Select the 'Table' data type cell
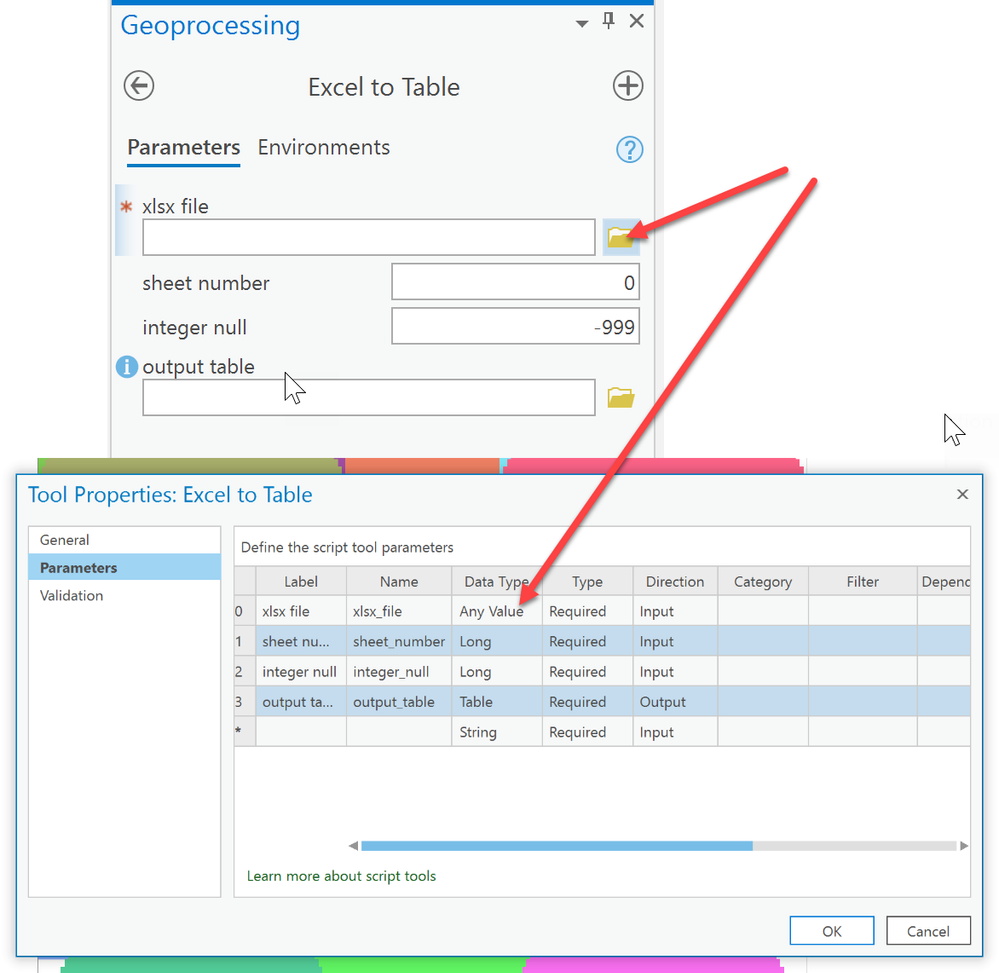999x973 pixels. click(497, 702)
